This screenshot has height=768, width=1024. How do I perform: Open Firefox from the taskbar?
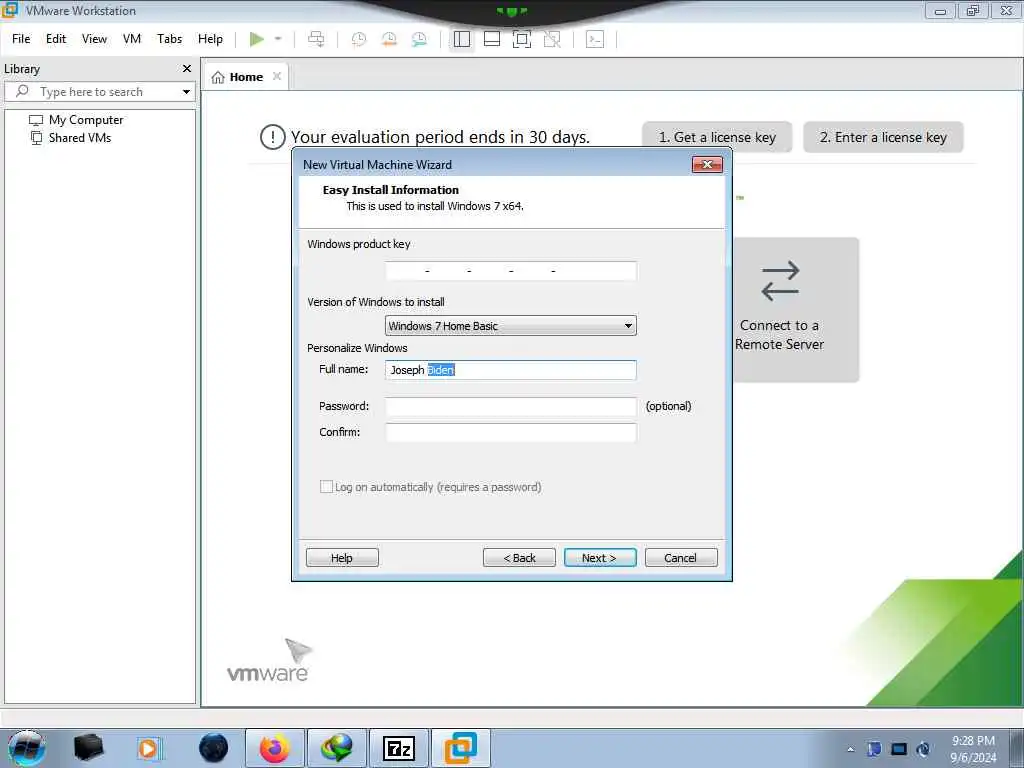click(x=275, y=748)
